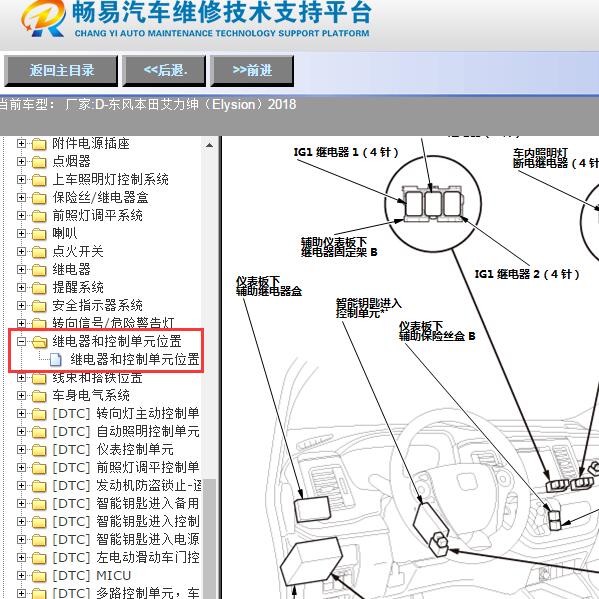The height and width of the screenshot is (599, 599).
Task: Click the 前照灯调平系统 folder icon
Action: 39,216
